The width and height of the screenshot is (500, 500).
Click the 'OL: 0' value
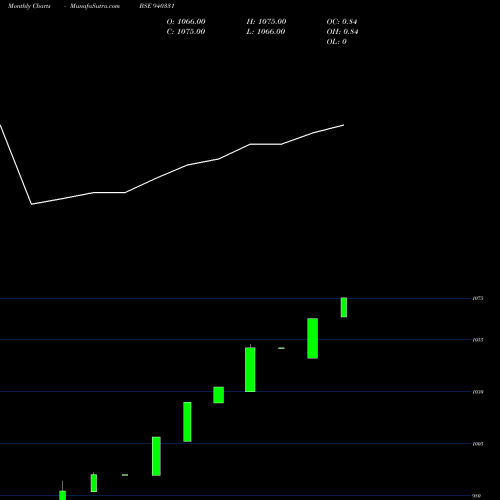pos(337,42)
